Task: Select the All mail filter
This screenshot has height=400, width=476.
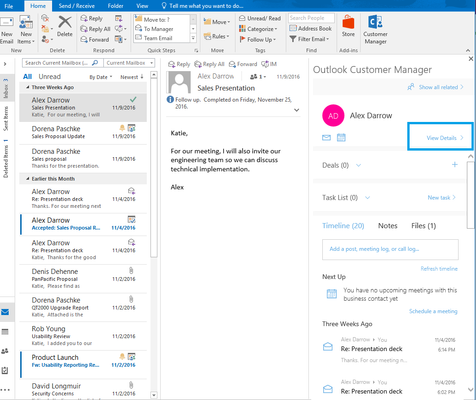Action: (27, 77)
